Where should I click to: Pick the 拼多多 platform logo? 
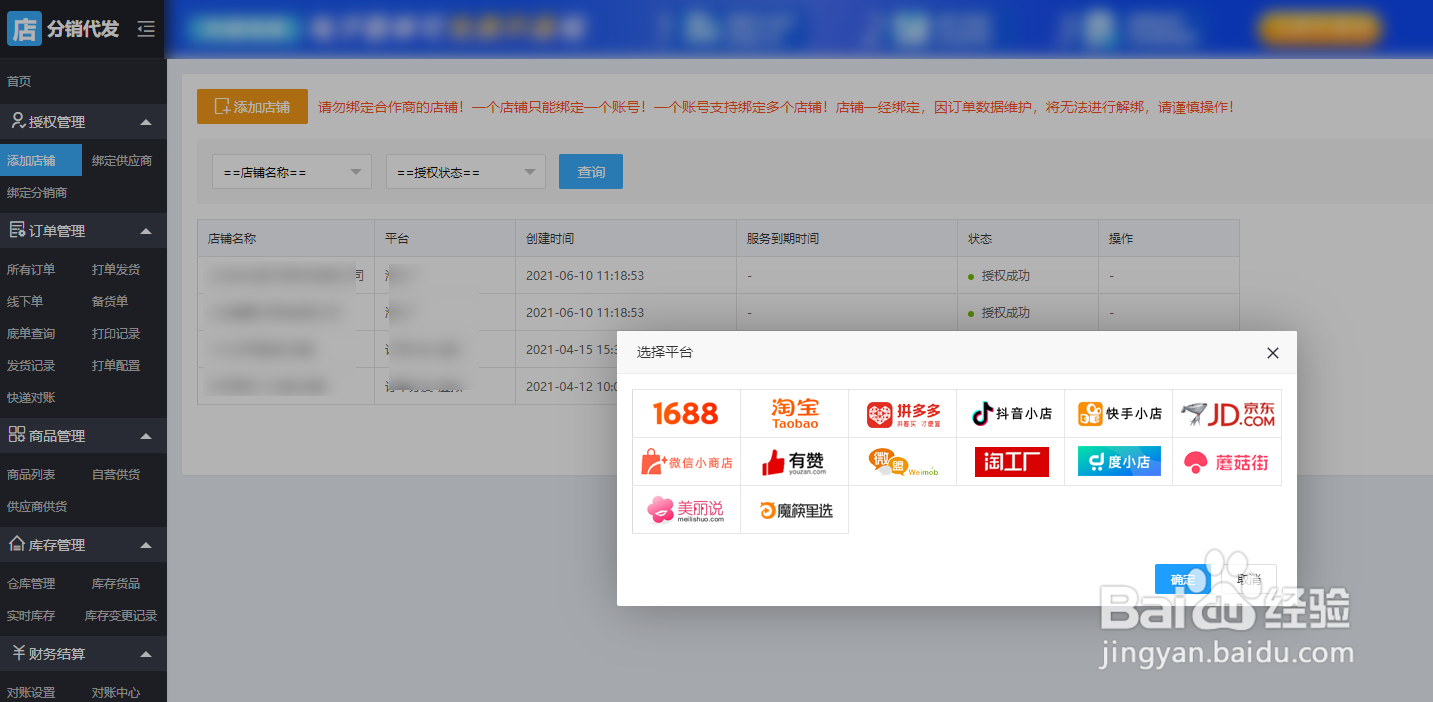point(902,413)
